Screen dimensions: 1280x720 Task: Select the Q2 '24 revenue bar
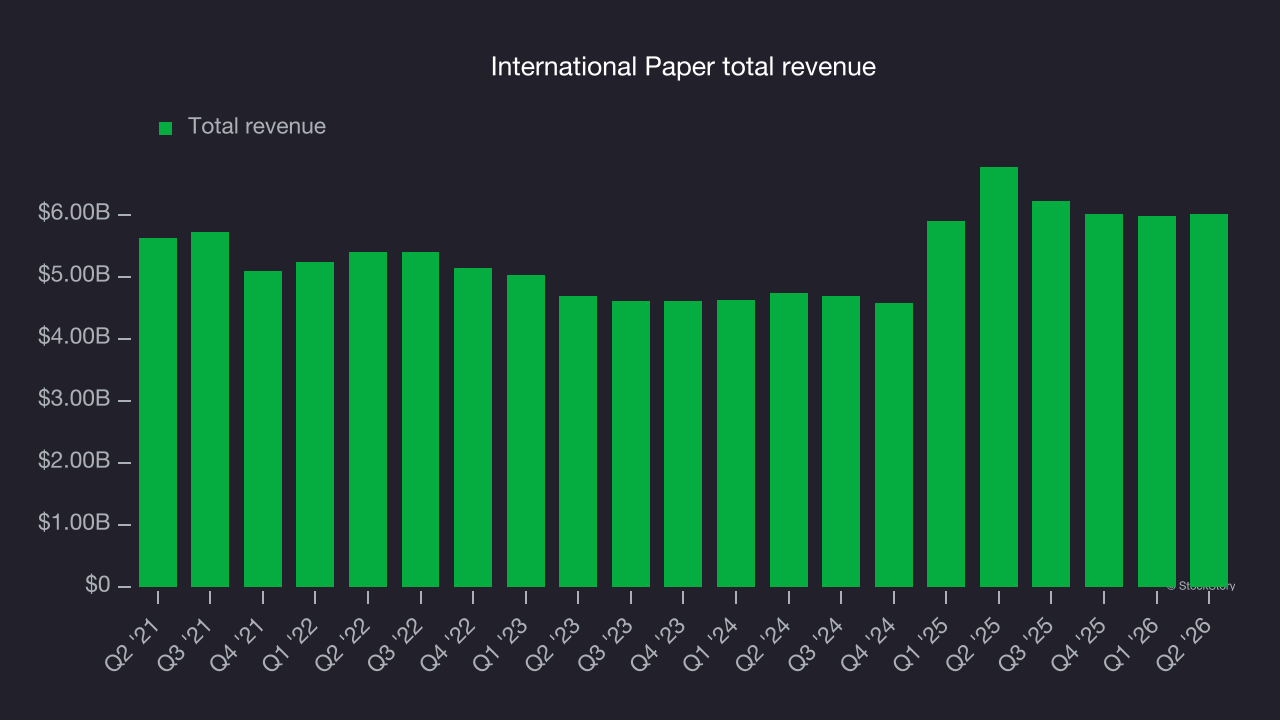point(789,440)
